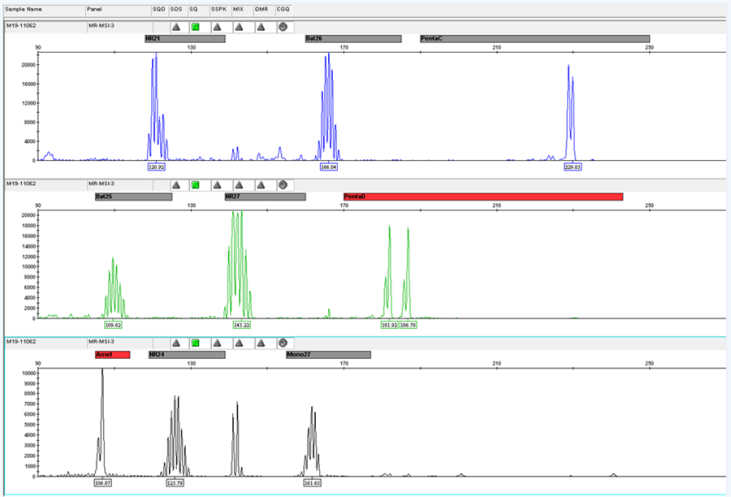Select the SSPK column header
Image resolution: width=731 pixels, height=497 pixels.
(x=218, y=8)
